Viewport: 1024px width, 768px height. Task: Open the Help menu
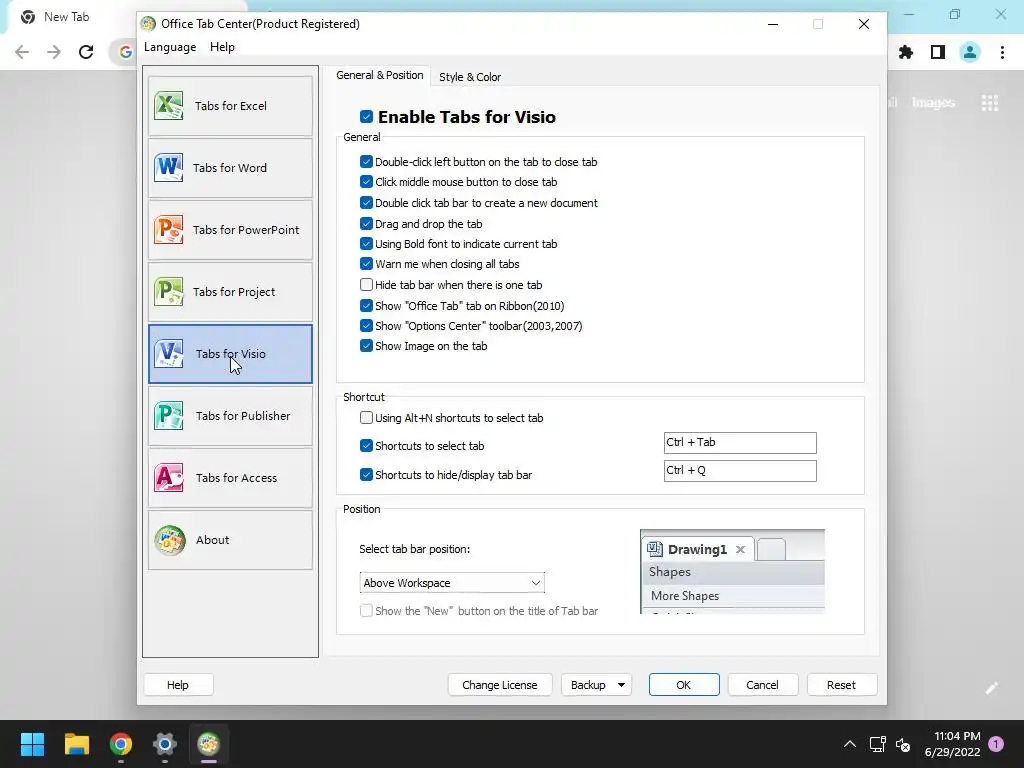click(222, 47)
